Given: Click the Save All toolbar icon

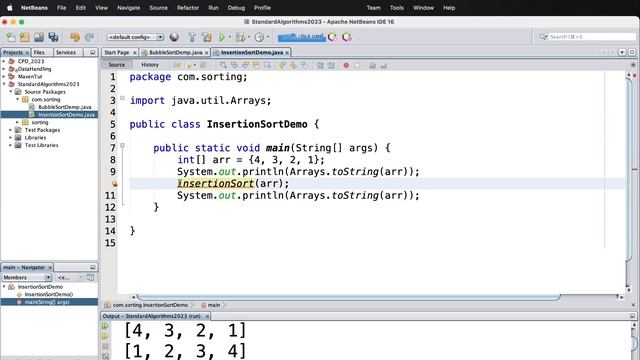Looking at the screenshot, I should 53,37.
